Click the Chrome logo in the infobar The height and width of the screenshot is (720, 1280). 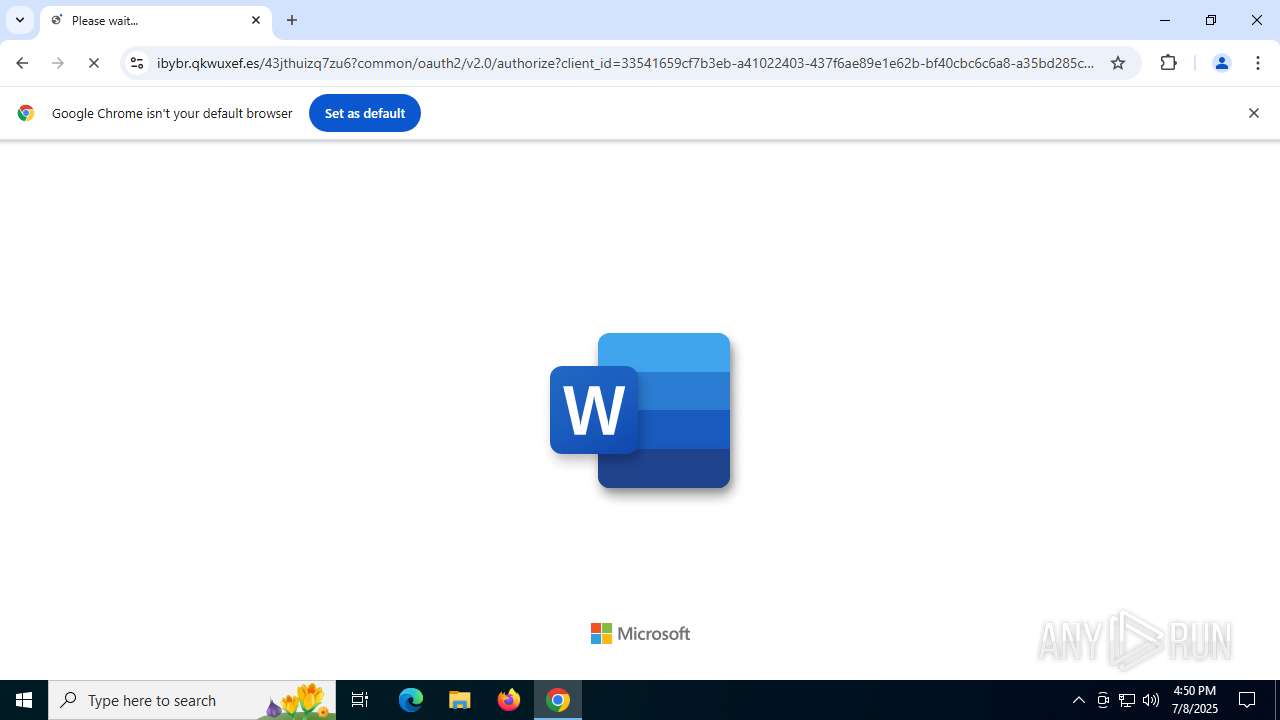coord(26,113)
